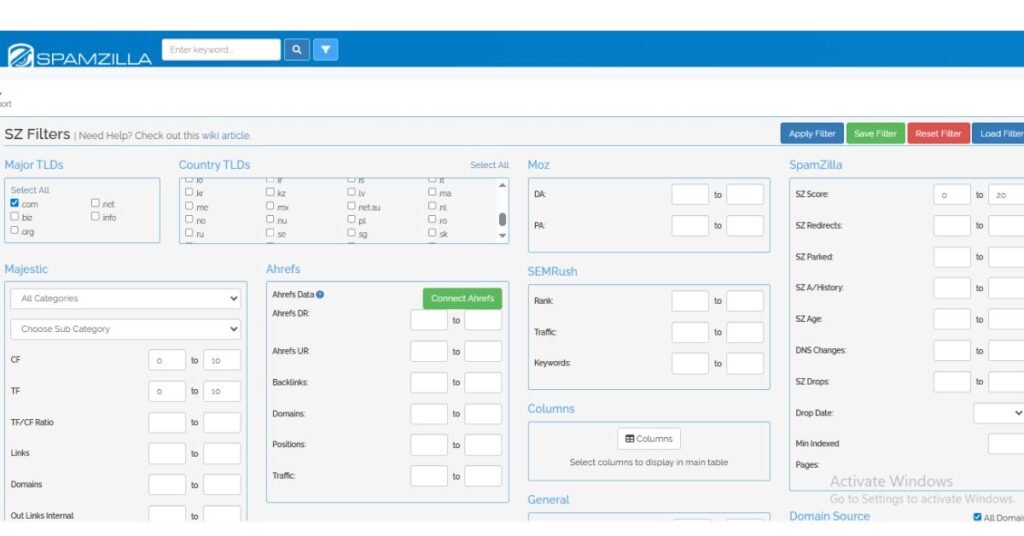This screenshot has height=536, width=1024.
Task: Click the SpamZilla logo
Action: 80,56
